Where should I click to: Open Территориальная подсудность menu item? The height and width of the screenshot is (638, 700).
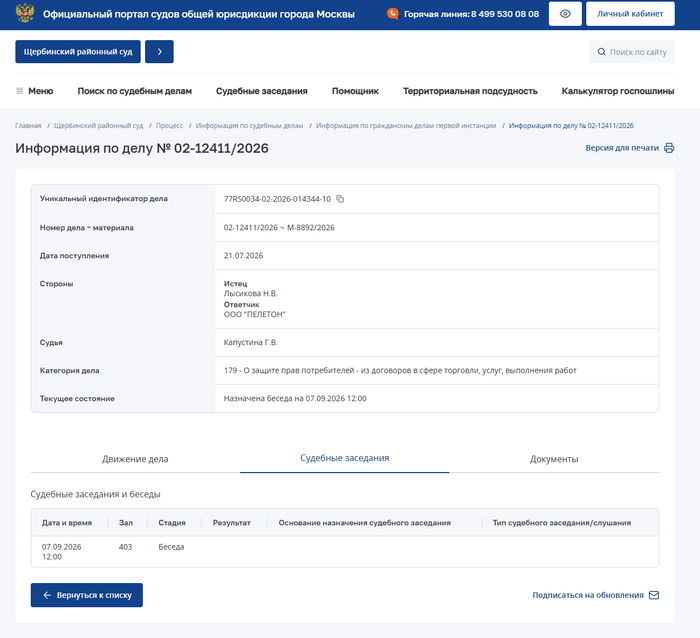pos(470,91)
